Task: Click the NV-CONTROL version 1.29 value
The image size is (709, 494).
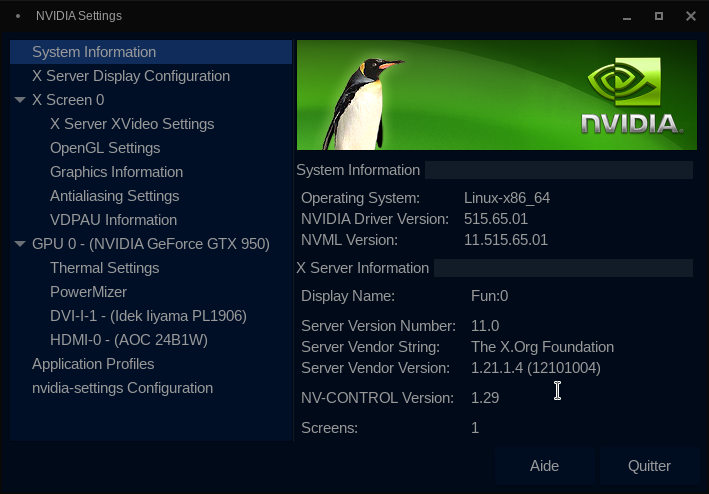Action: tap(485, 398)
